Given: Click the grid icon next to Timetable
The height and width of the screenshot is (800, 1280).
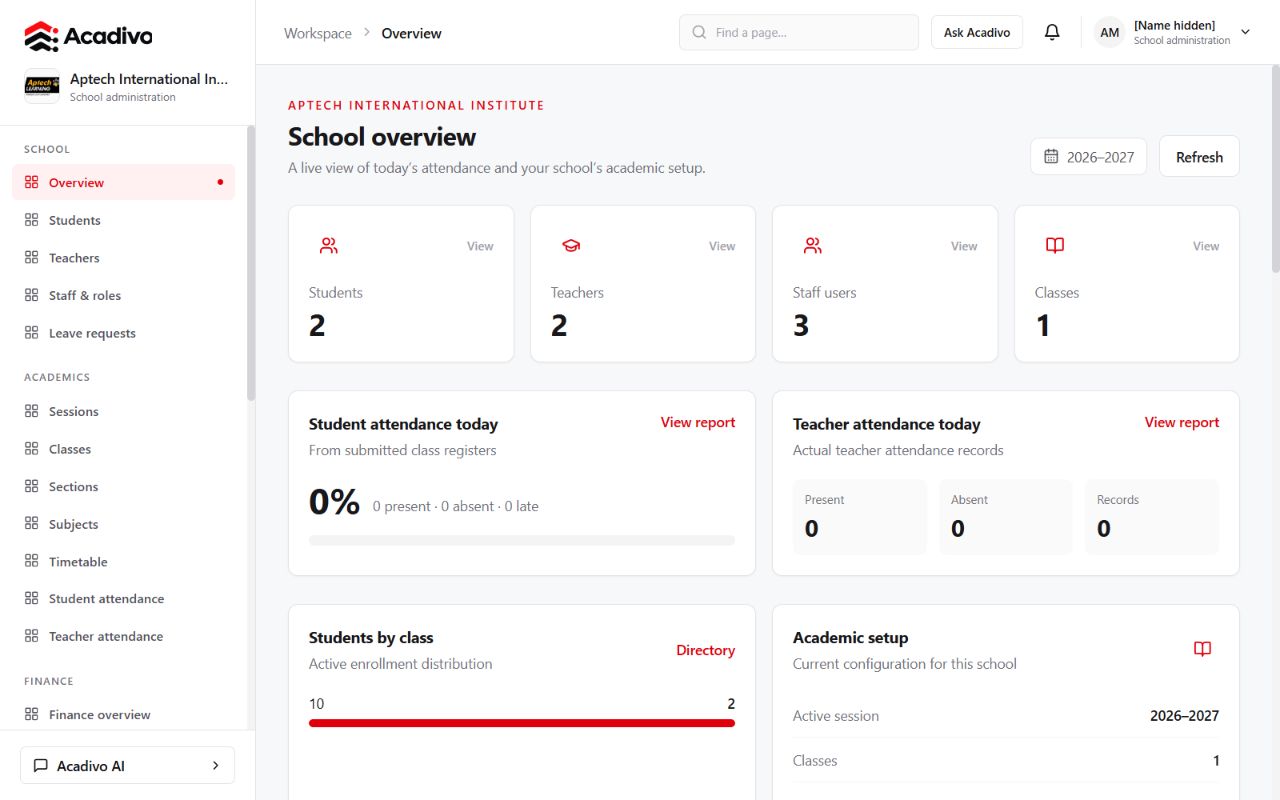Looking at the screenshot, I should click(31, 562).
